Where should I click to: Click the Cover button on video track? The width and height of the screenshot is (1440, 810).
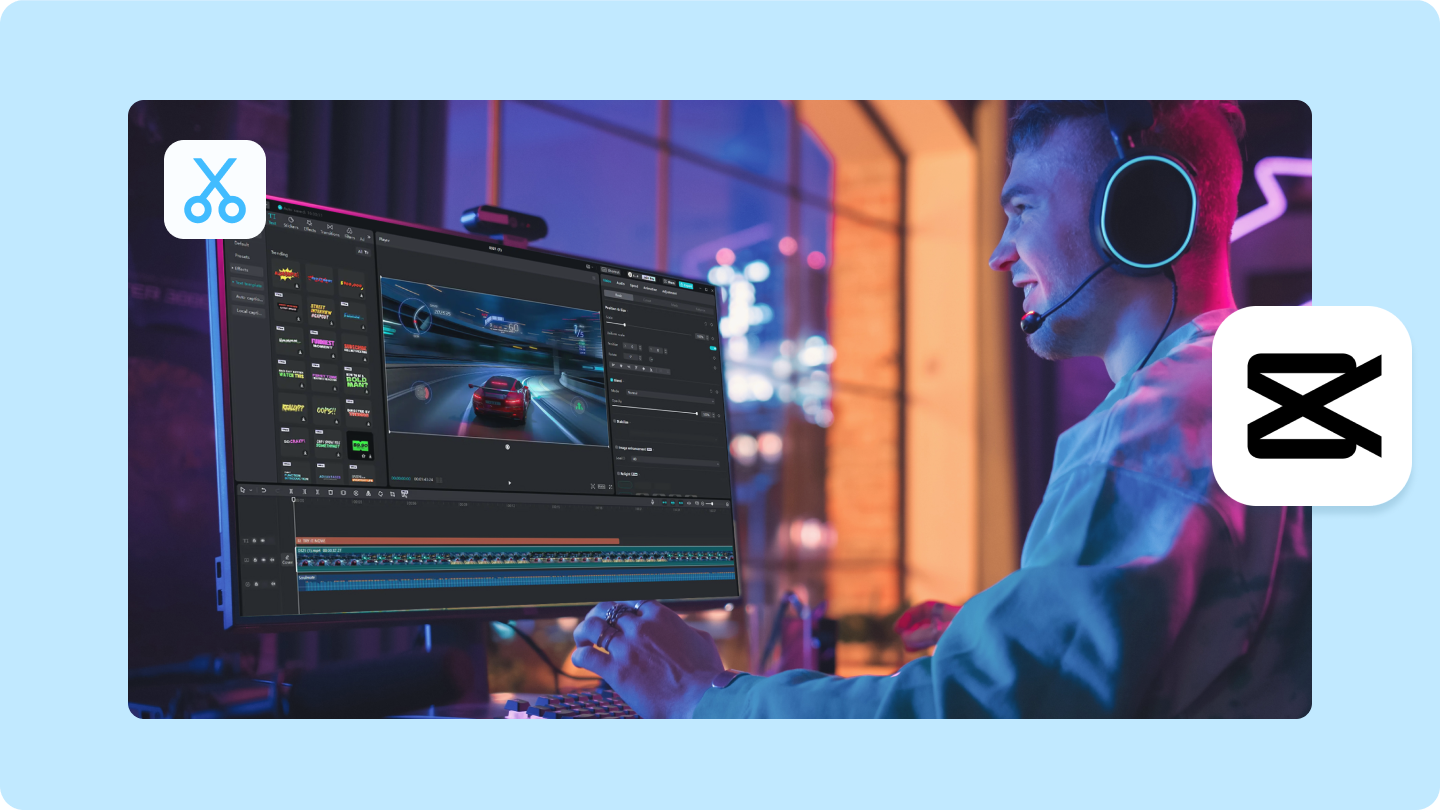pos(287,559)
